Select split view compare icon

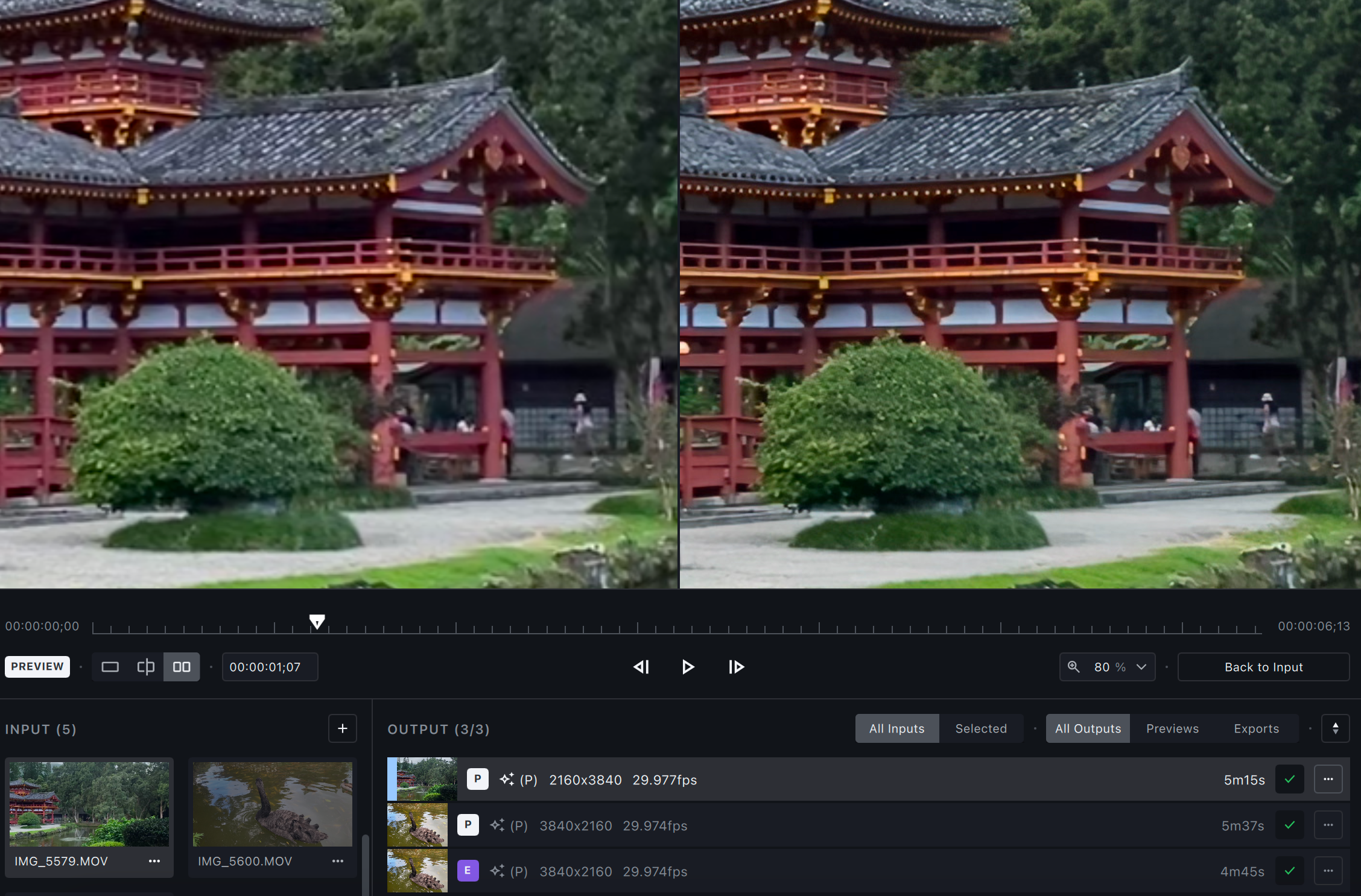tap(145, 667)
